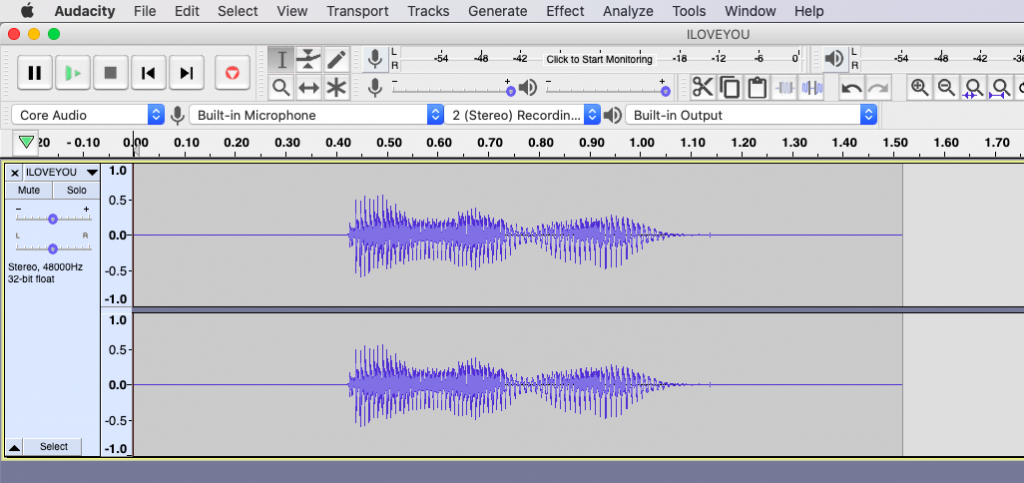Adjust the playback volume slider
This screenshot has height=483, width=1024.
pyautogui.click(x=608, y=87)
